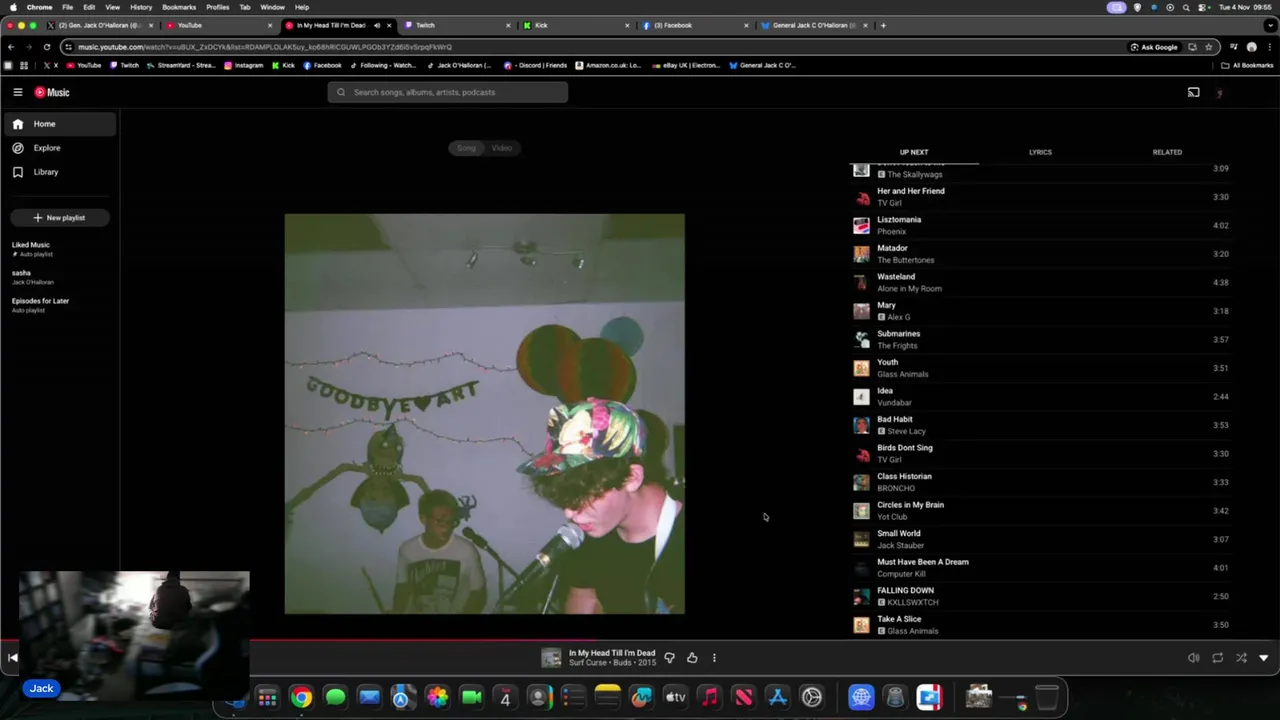Play Submarines by The Frights from queue
The width and height of the screenshot is (1280, 720).
click(1040, 339)
